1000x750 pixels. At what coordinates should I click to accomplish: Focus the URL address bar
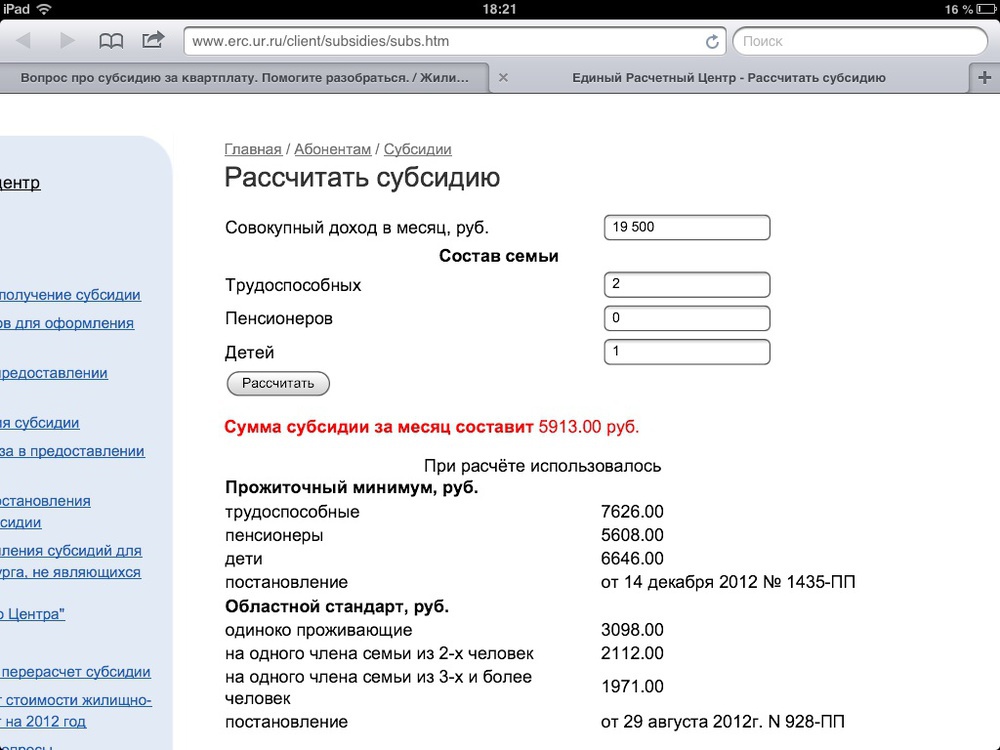pos(455,41)
